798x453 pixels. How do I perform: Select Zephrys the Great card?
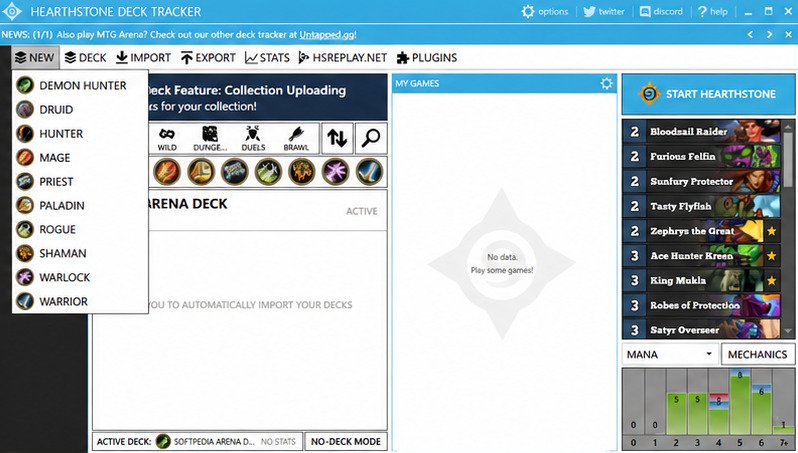702,231
